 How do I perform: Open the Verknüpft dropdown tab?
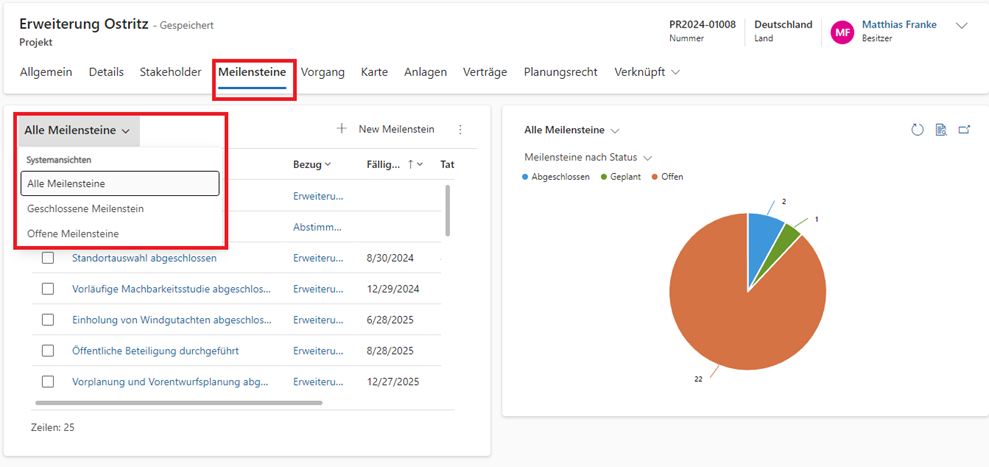click(647, 72)
